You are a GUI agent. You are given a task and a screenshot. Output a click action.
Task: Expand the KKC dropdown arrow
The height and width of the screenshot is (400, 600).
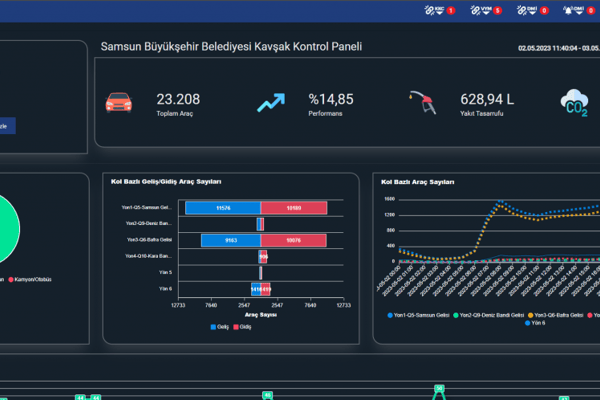(x=440, y=13)
